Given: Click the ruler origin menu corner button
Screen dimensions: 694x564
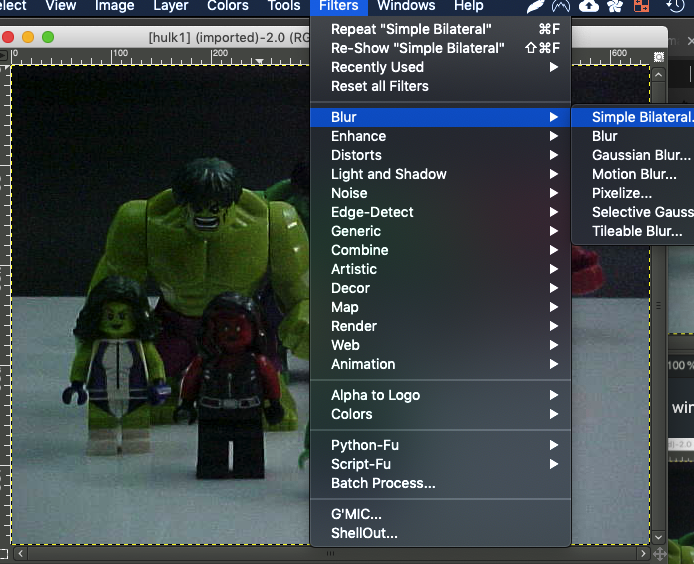Looking at the screenshot, I should pos(4,56).
